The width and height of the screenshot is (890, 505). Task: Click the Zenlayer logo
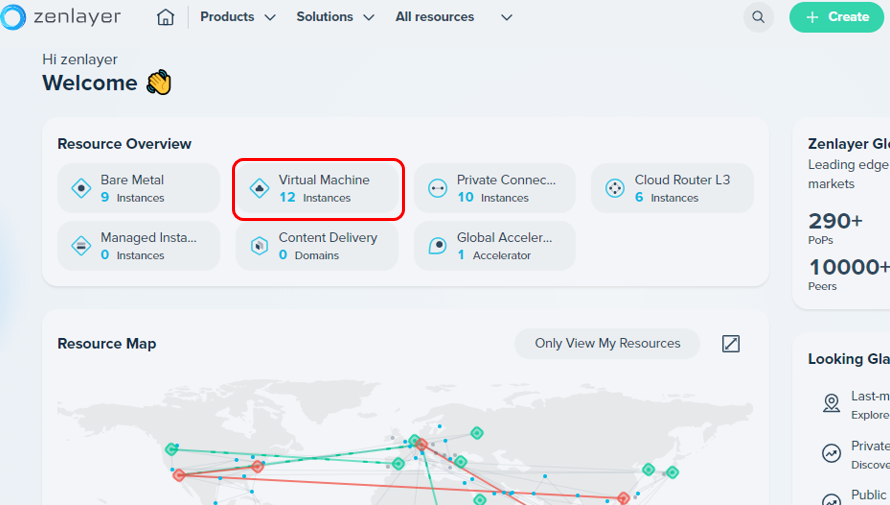(61, 16)
